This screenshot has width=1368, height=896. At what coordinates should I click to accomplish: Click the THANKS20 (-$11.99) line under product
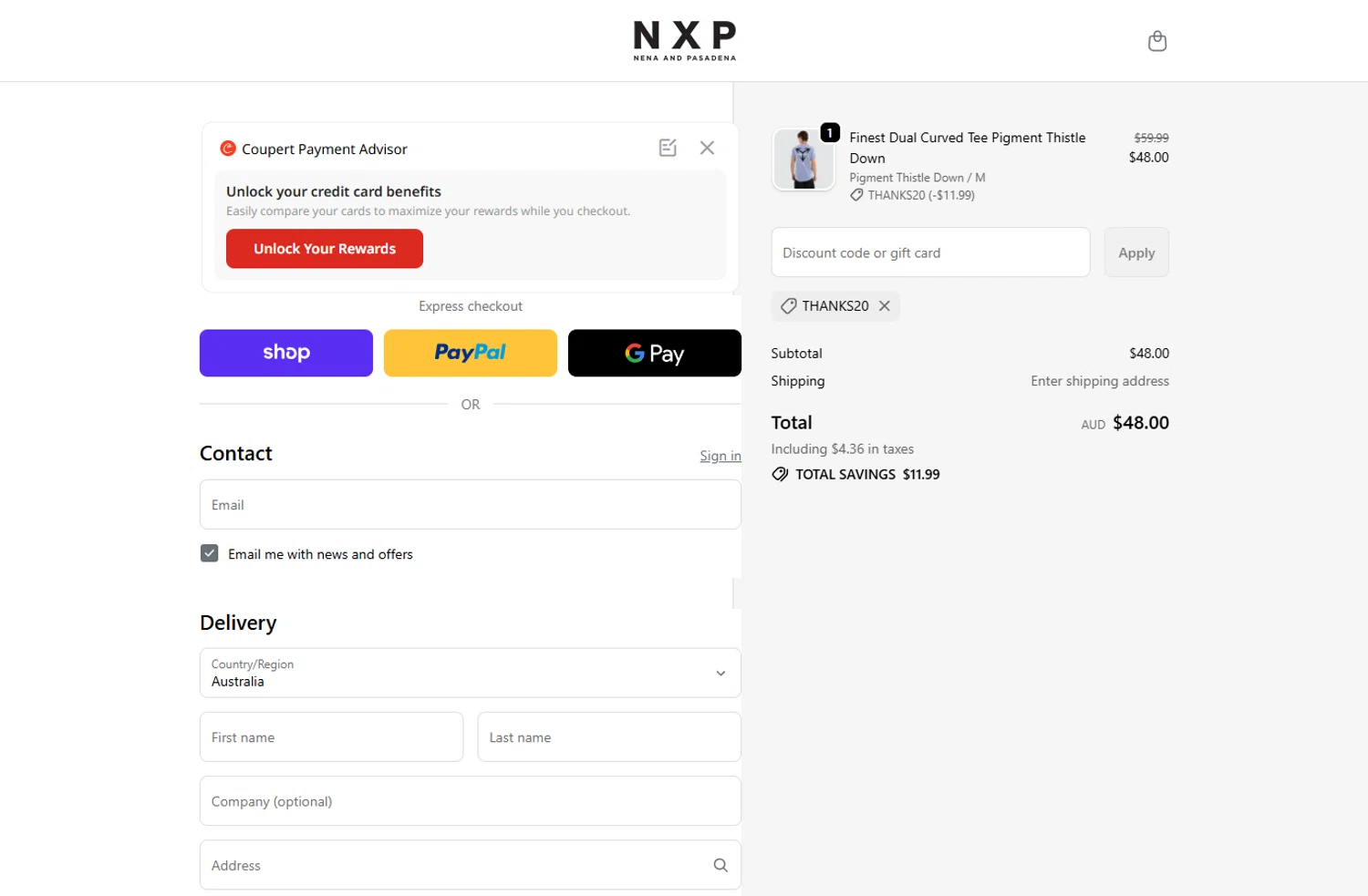point(913,195)
